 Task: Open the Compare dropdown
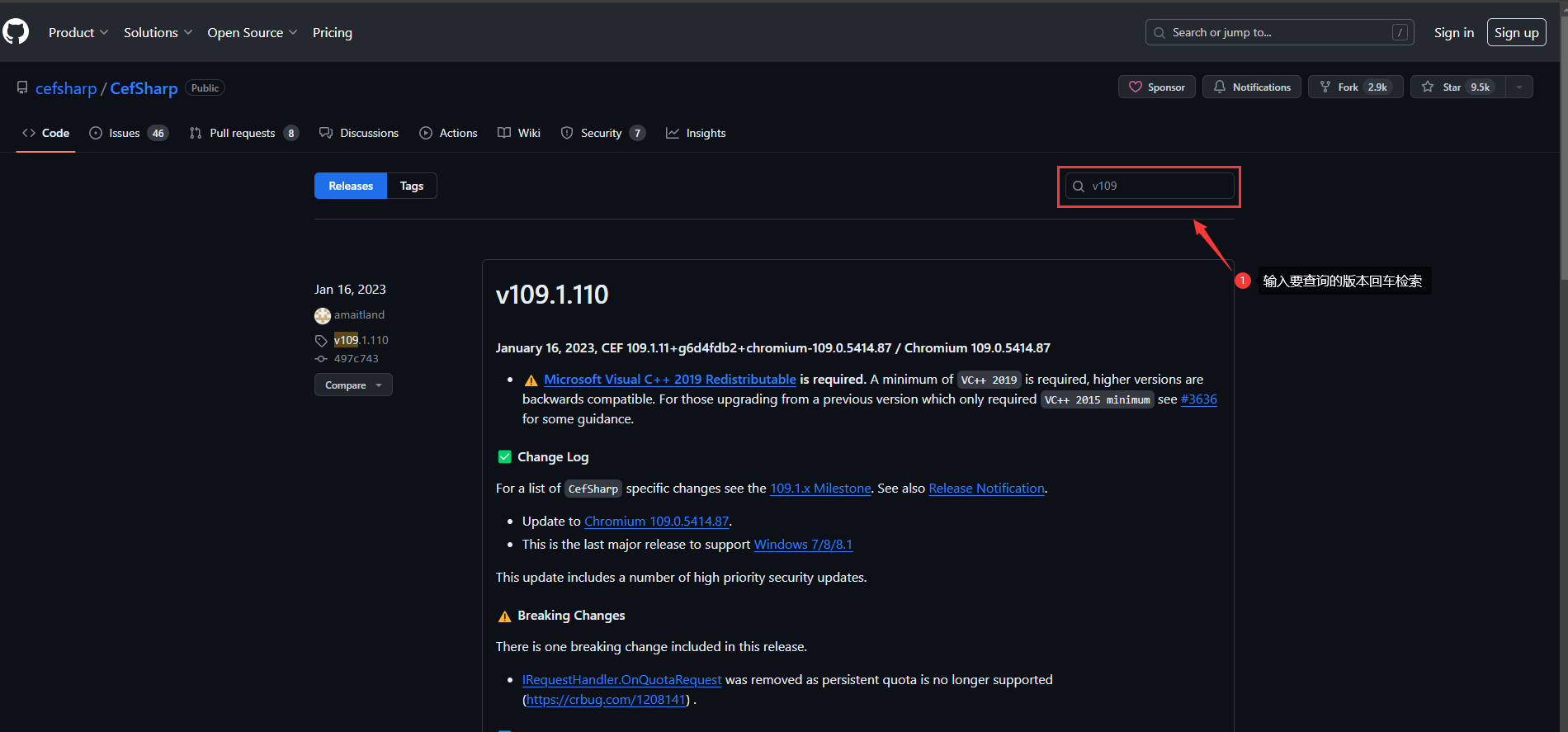point(353,385)
